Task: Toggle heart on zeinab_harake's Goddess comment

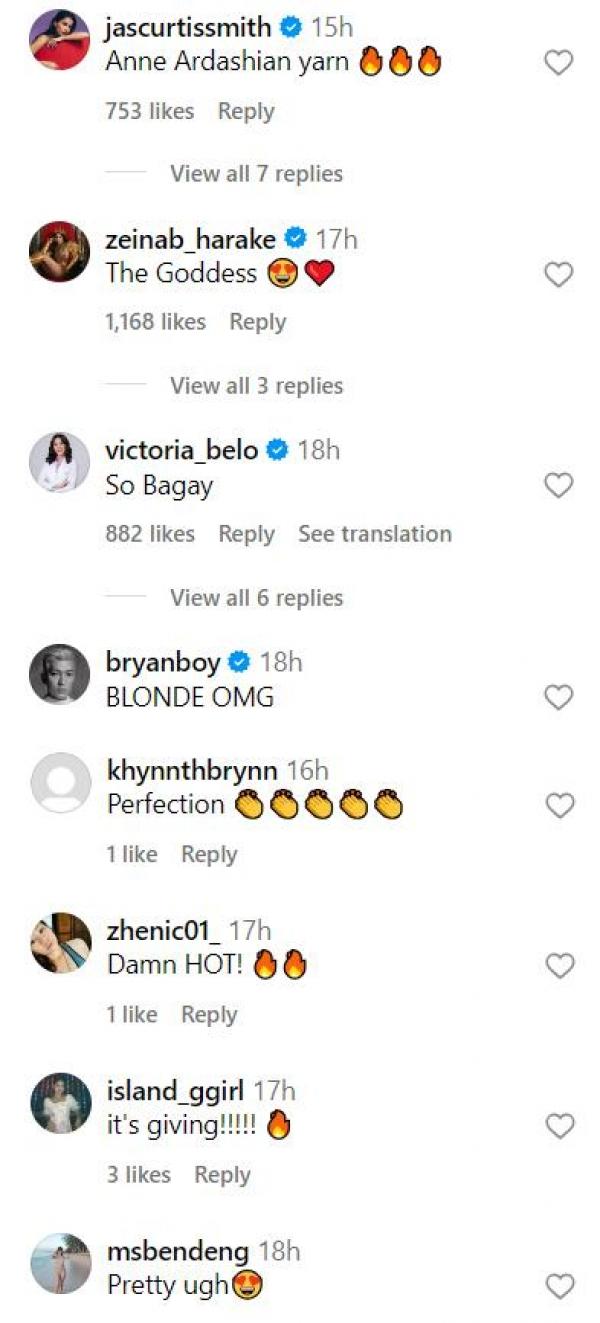Action: (558, 274)
